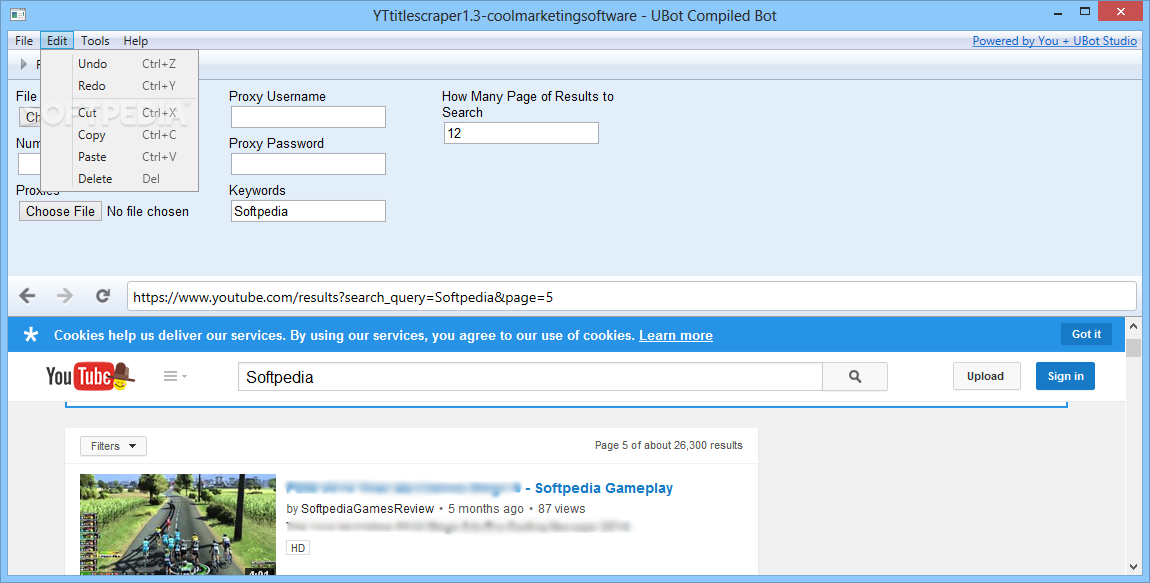This screenshot has height=583, width=1150.
Task: Open the File menu
Action: point(23,41)
